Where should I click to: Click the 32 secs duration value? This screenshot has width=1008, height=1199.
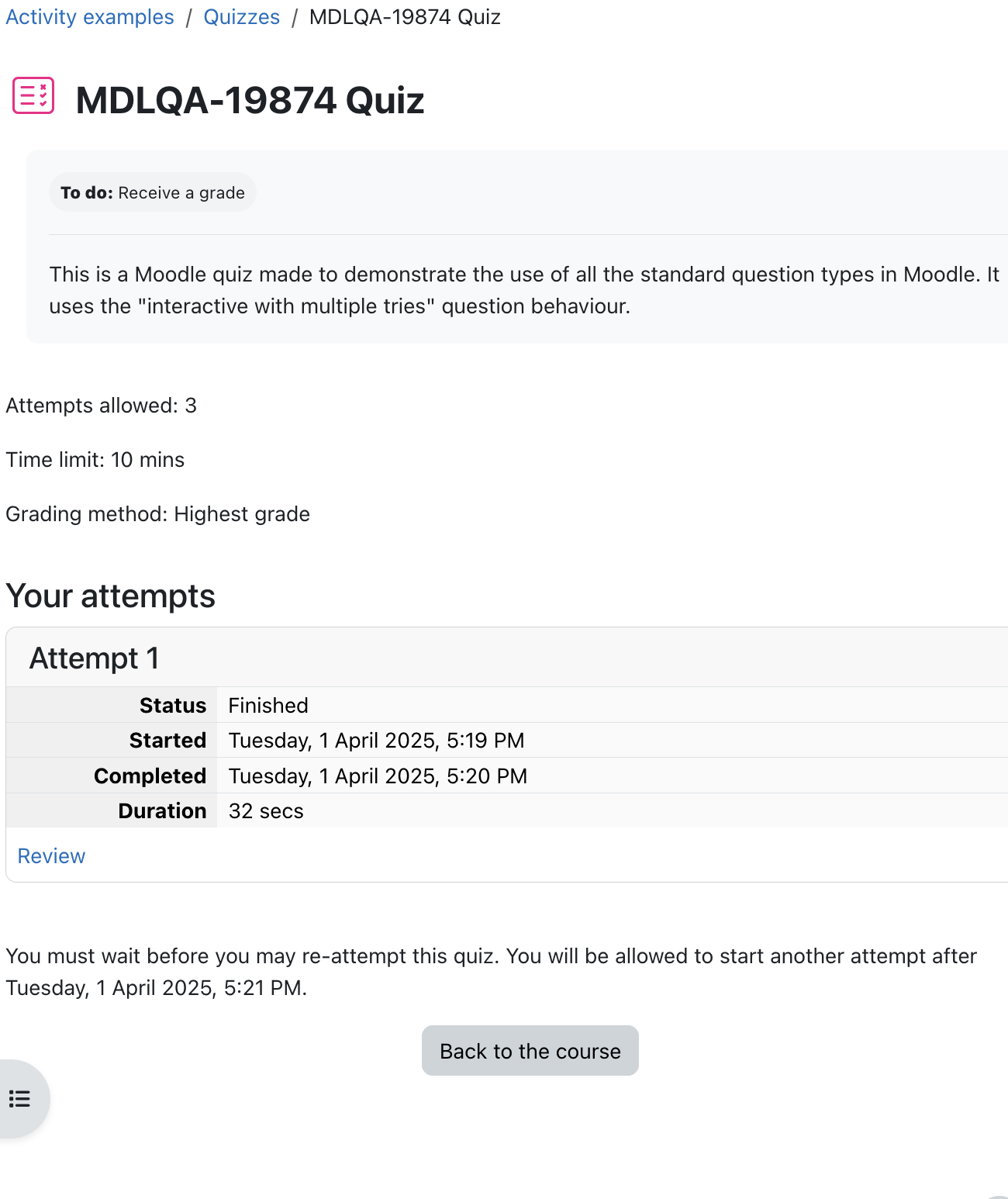(266, 811)
